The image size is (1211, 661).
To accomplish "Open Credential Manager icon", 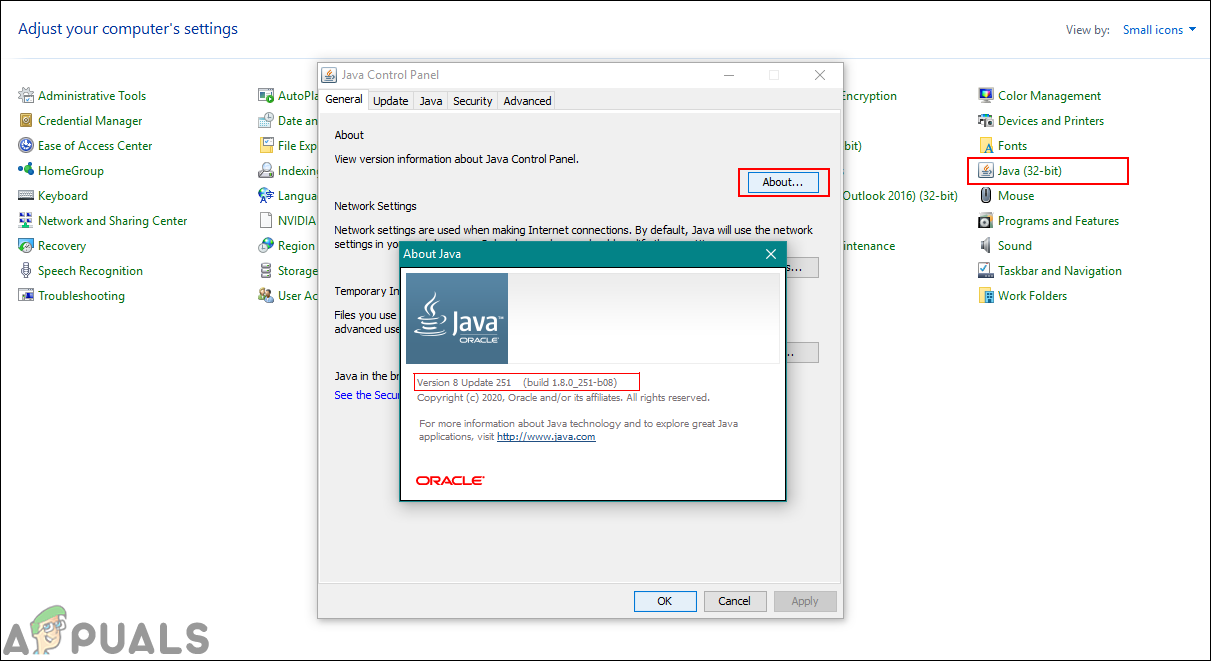I will click(x=26, y=121).
